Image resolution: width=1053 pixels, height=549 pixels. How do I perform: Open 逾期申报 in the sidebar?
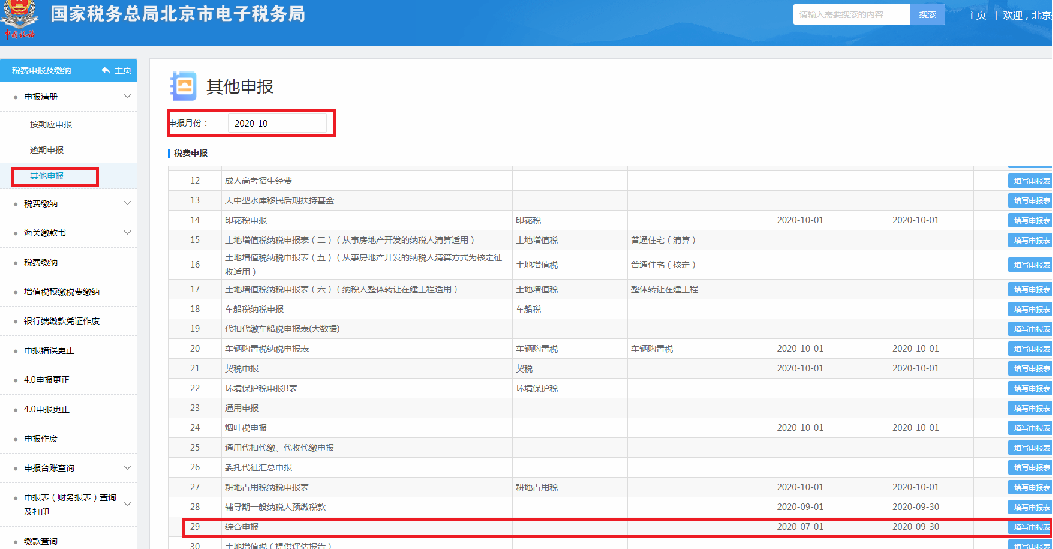click(46, 150)
